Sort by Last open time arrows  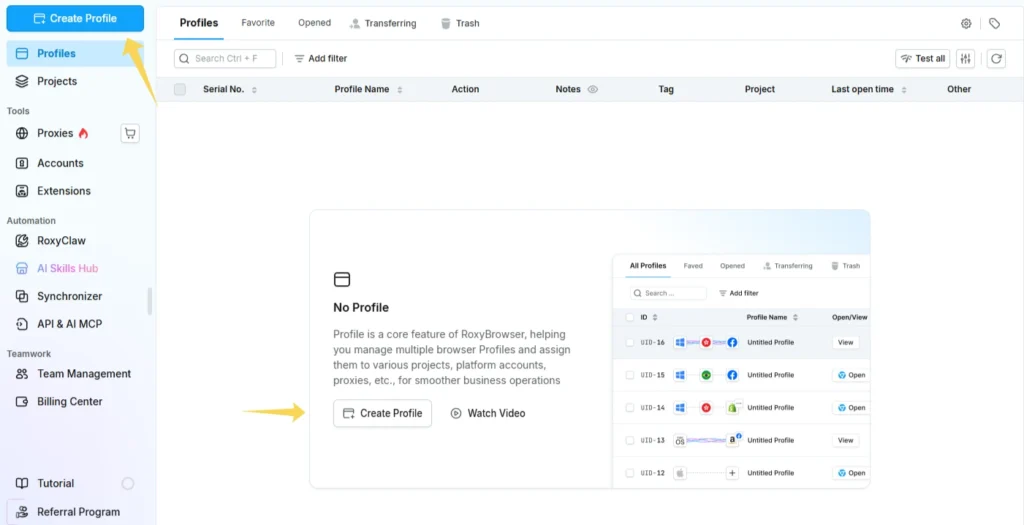904,89
